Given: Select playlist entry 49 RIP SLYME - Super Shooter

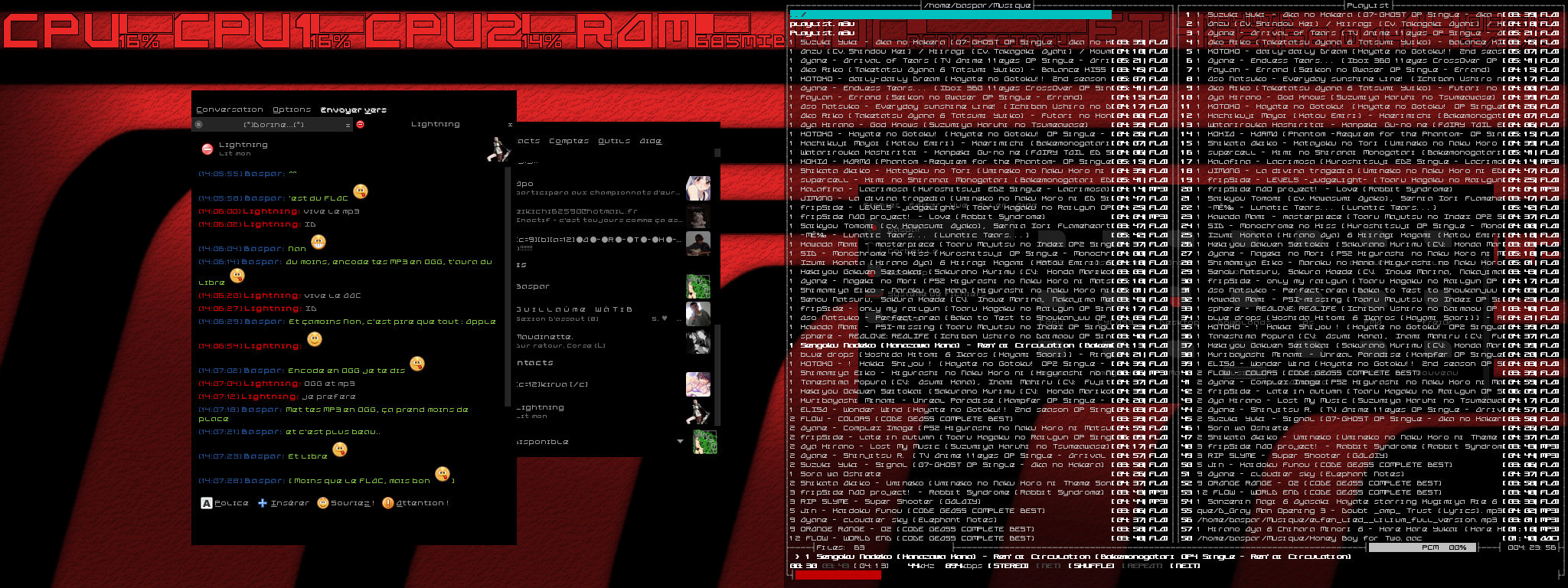Looking at the screenshot, I should tap(1371, 456).
